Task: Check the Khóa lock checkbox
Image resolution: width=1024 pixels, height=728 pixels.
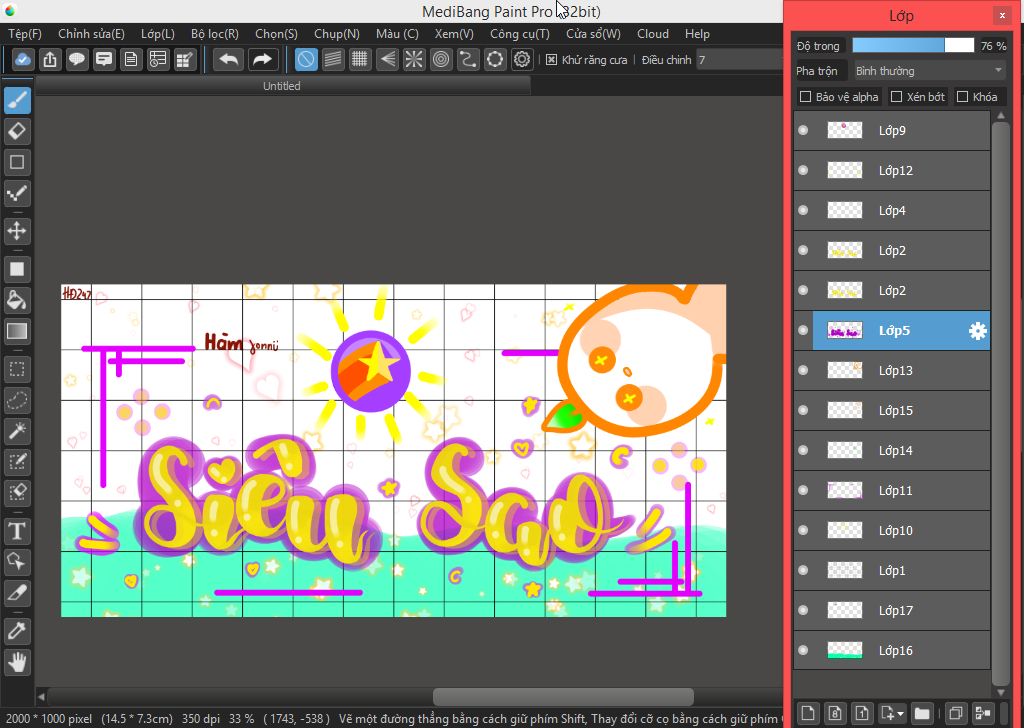Action: coord(962,97)
